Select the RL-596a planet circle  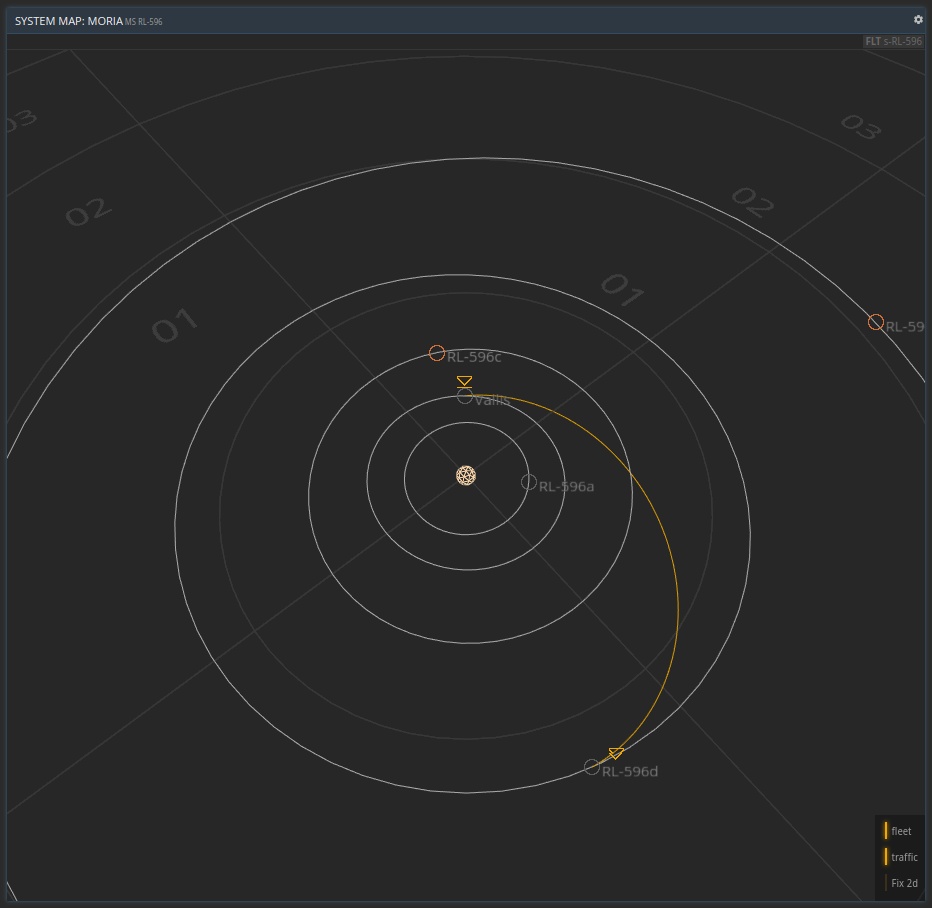(x=529, y=482)
